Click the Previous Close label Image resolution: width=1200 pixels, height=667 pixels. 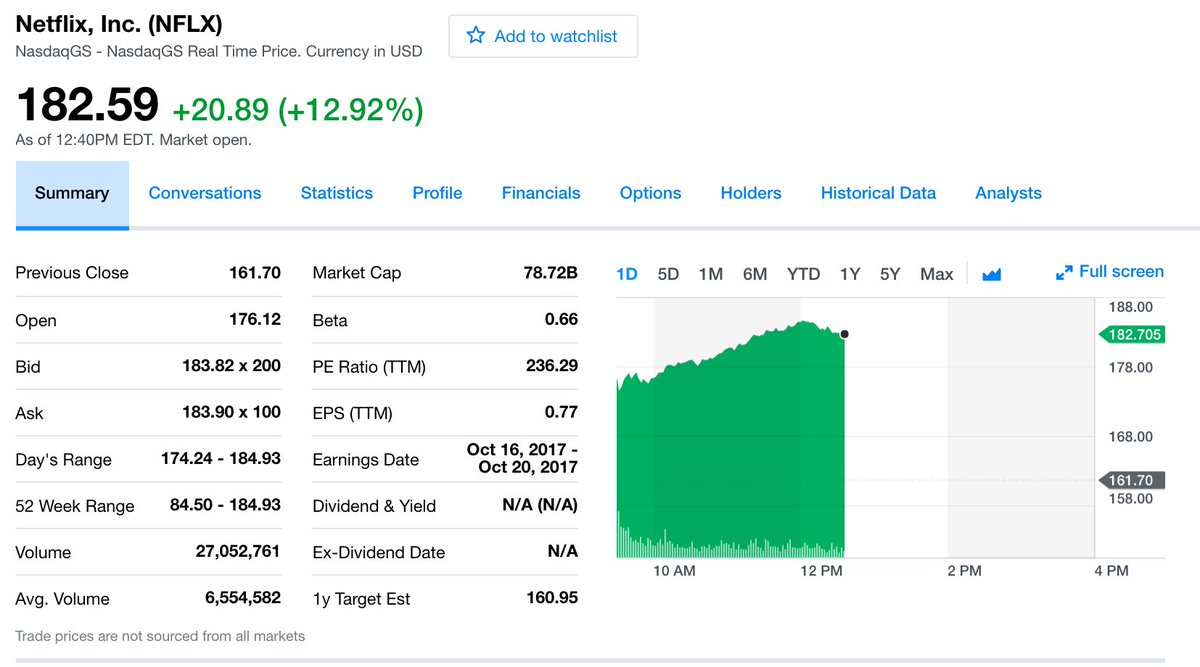(x=72, y=273)
